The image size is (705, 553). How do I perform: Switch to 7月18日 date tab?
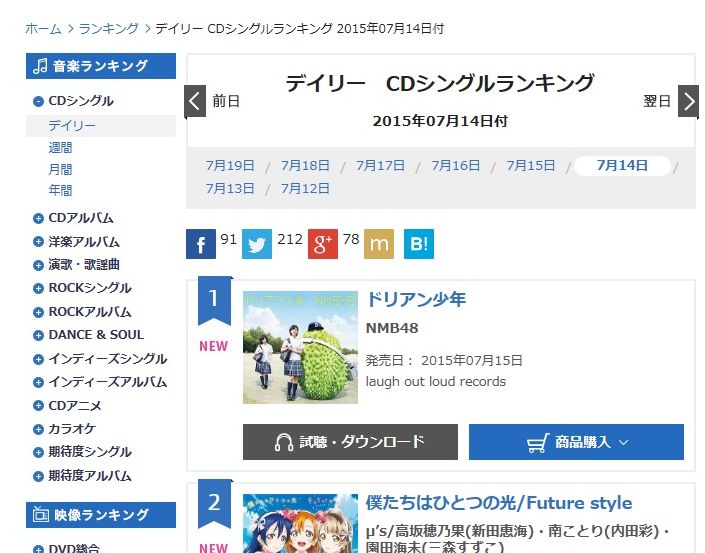coord(305,165)
